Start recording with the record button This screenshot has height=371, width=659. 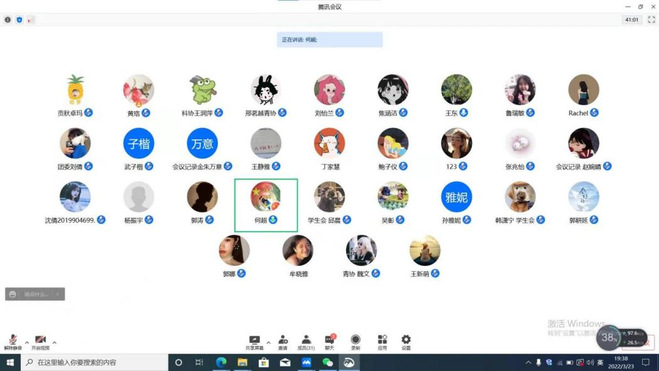click(356, 342)
